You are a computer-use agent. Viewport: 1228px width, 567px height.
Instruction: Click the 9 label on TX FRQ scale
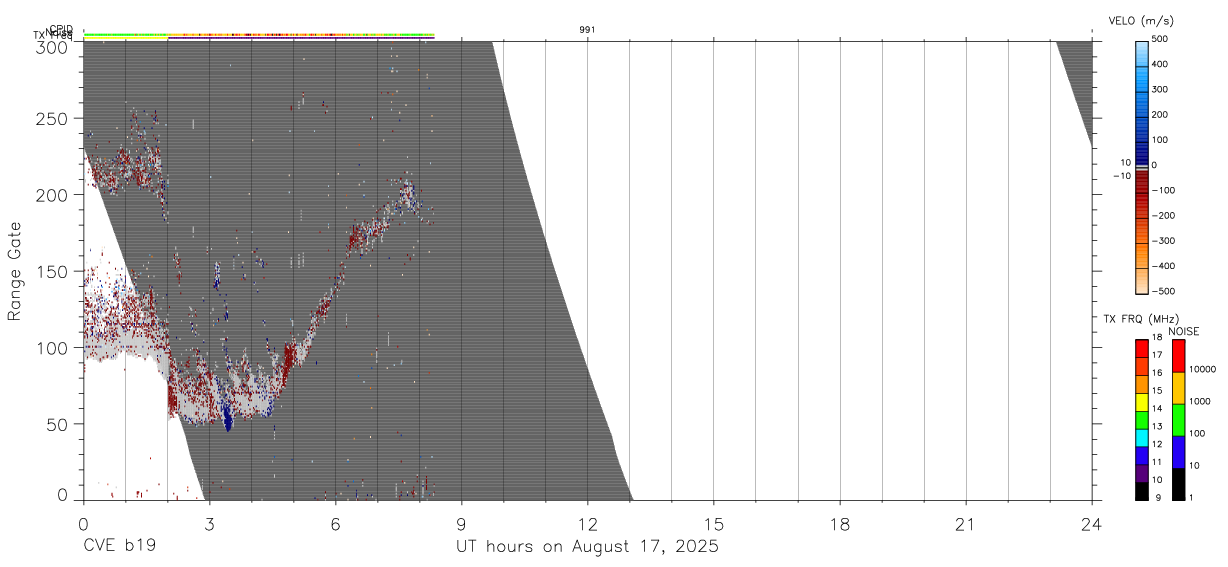click(x=1156, y=497)
